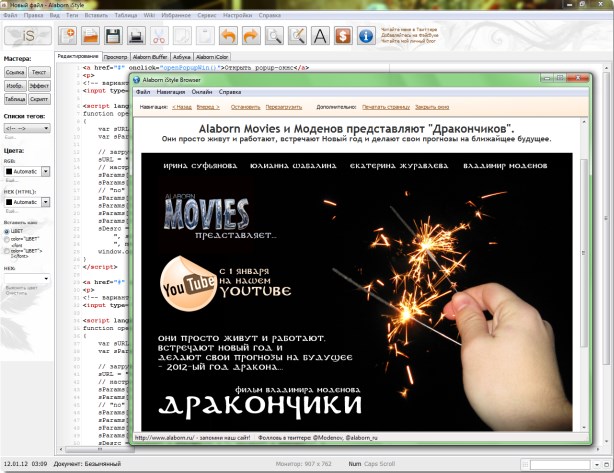The image size is (614, 473).
Task: Click the Paste clipboard icon
Action: (205, 36)
